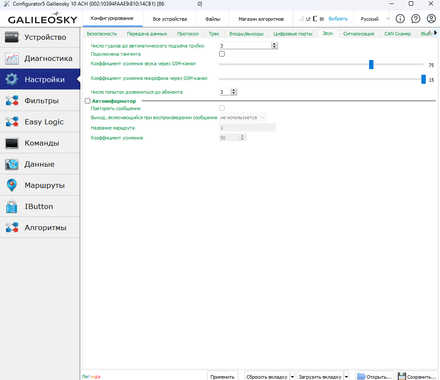440x380 pixels.
Task: Click the GSM sound gain slider handle
Action: tap(371, 64)
